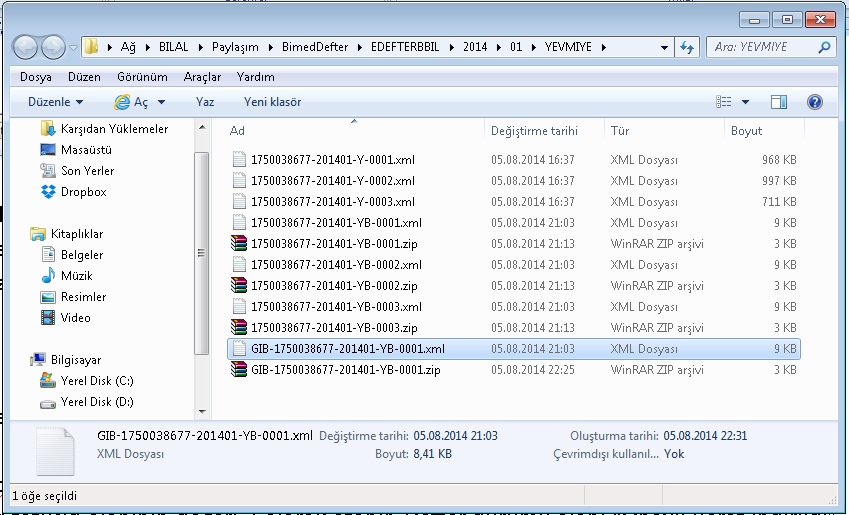Screen dimensions: 849x515
Task: Click WinRAR icon of 1750038677-201401-YB-0001.zip
Action: click(239, 243)
